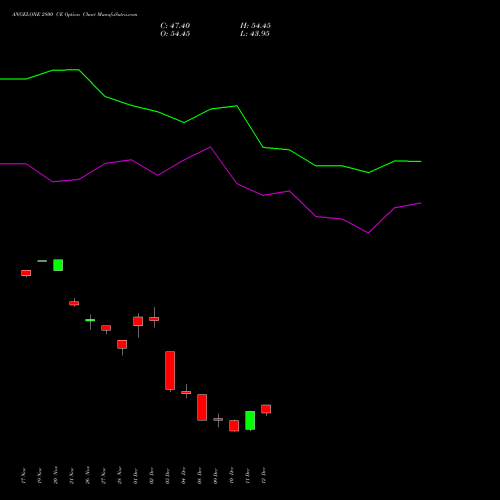Click the '09 Dec' date label
Viewport: 500px width, 500px height.
(215, 476)
